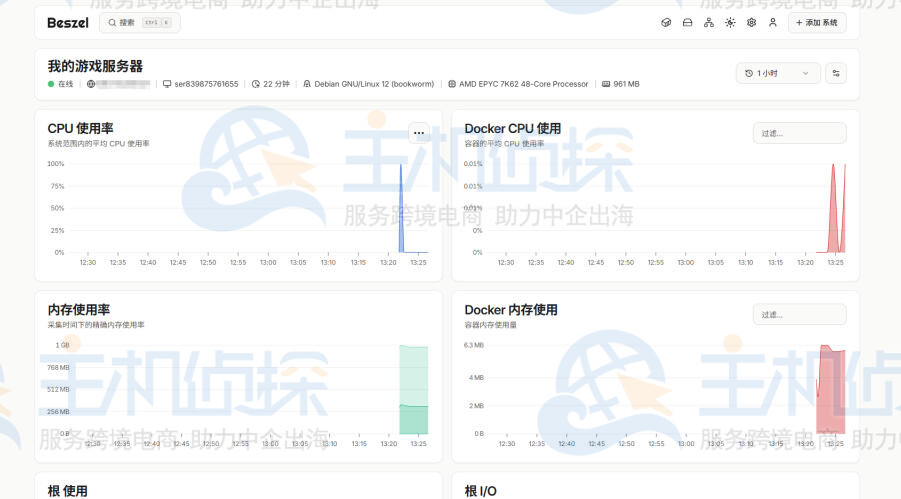The image size is (901, 499).
Task: Open the network tree icon in header
Action: click(709, 23)
